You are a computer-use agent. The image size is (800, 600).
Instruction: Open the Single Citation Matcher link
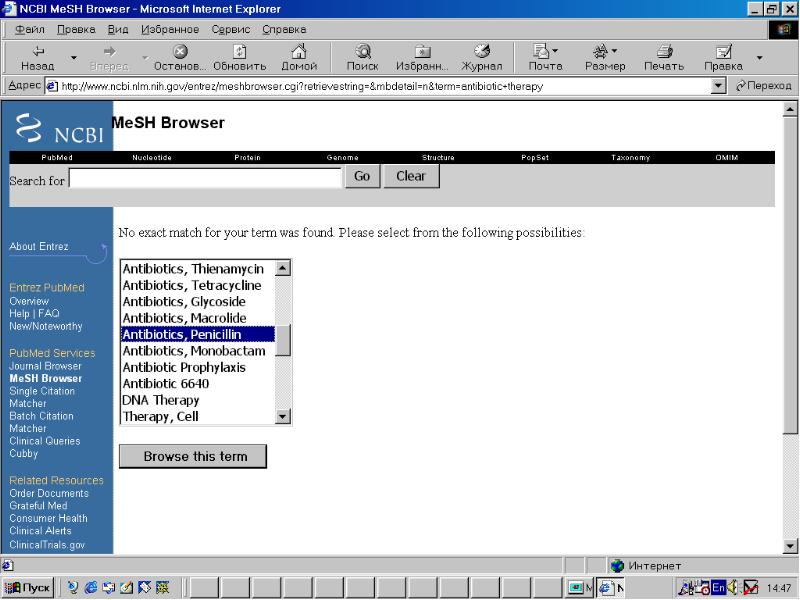(x=42, y=397)
